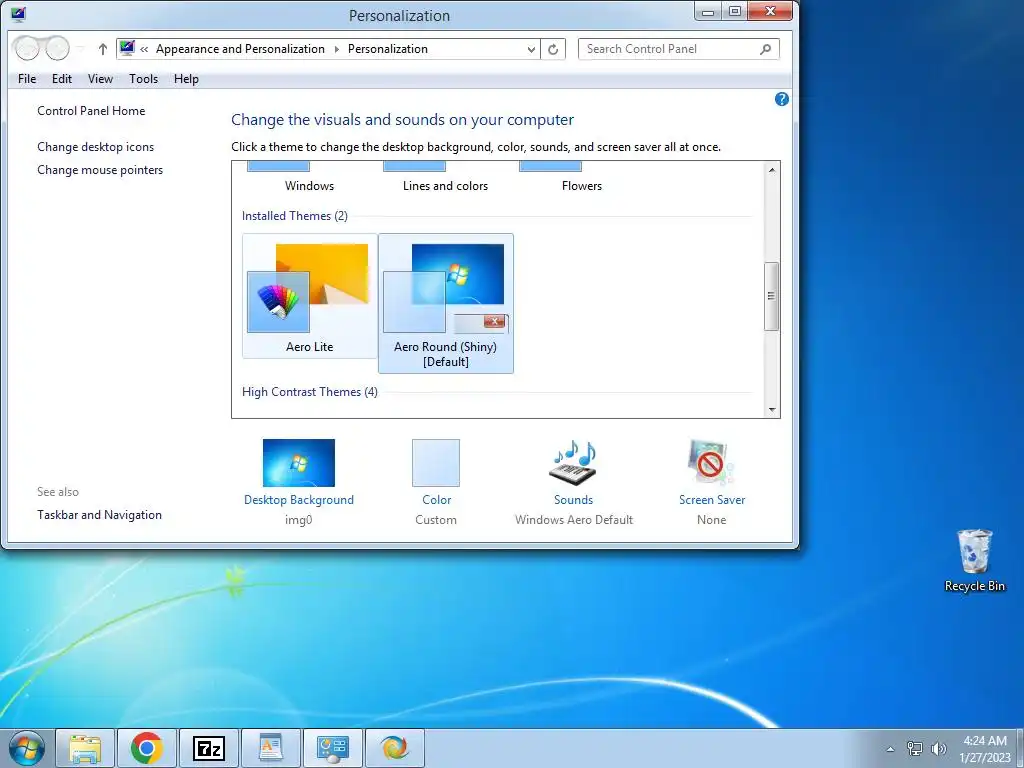1024x768 pixels.
Task: Click the address bar location icon
Action: (x=127, y=48)
